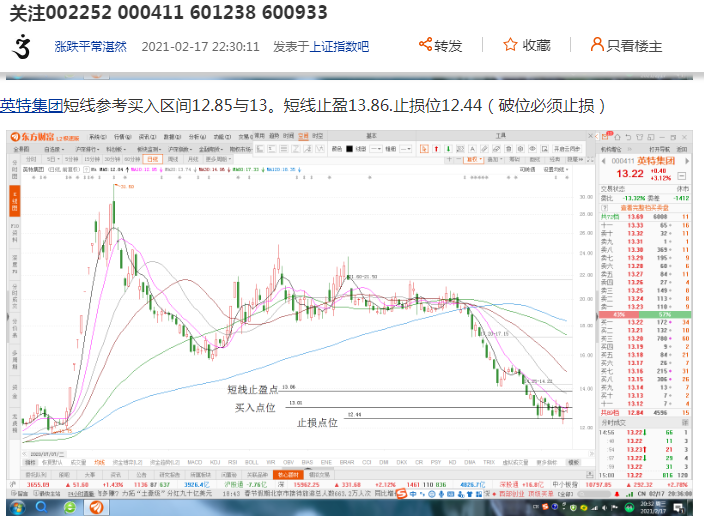This screenshot has height=529, width=704.
Task: Select the 空间 drawing tools tab
Action: (304, 136)
